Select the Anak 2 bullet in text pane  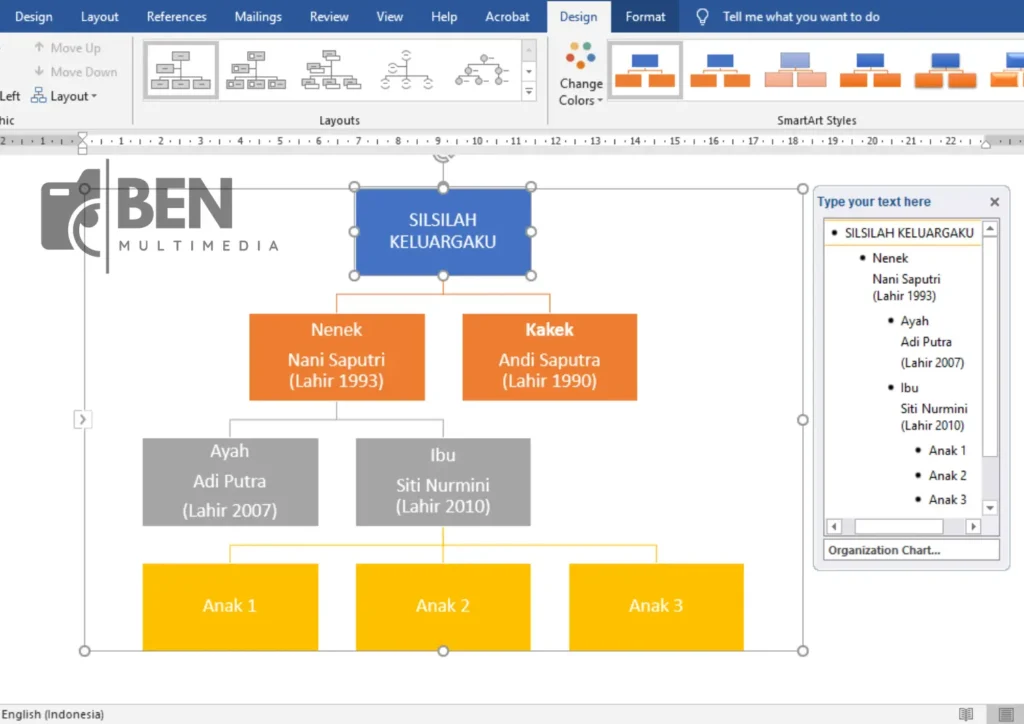click(x=947, y=475)
